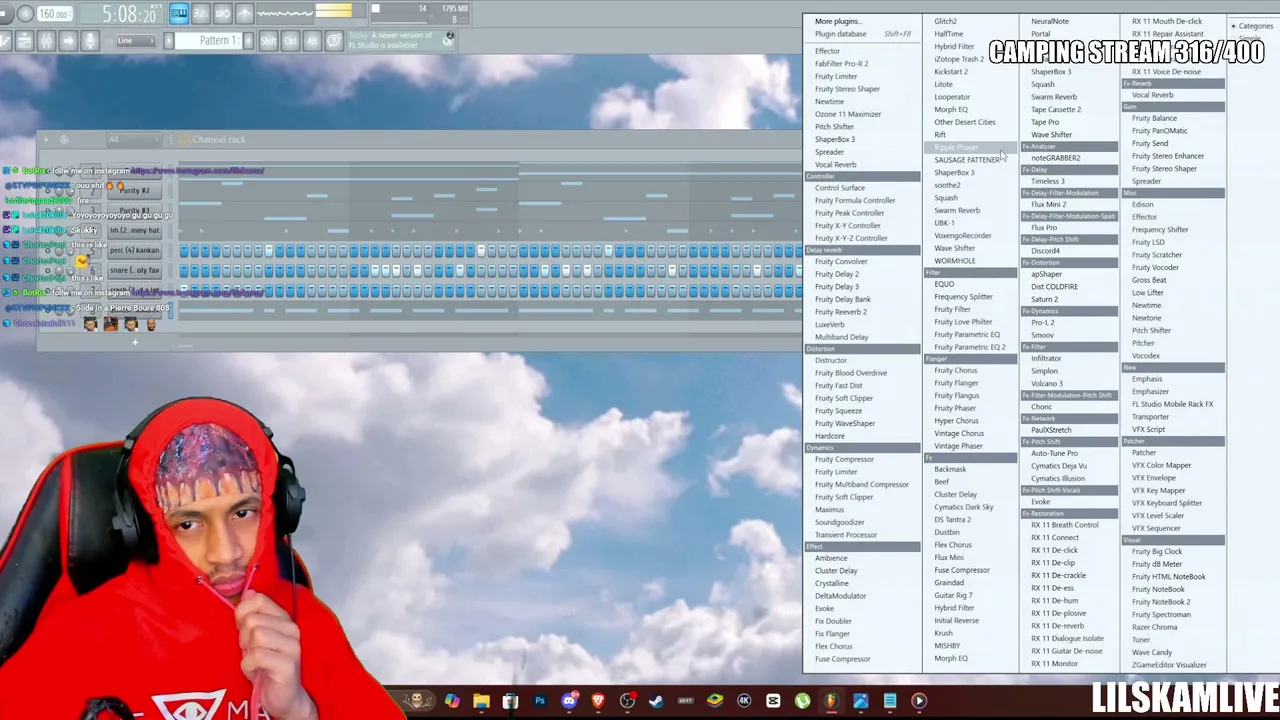Open Discord from the taskbar

569,701
